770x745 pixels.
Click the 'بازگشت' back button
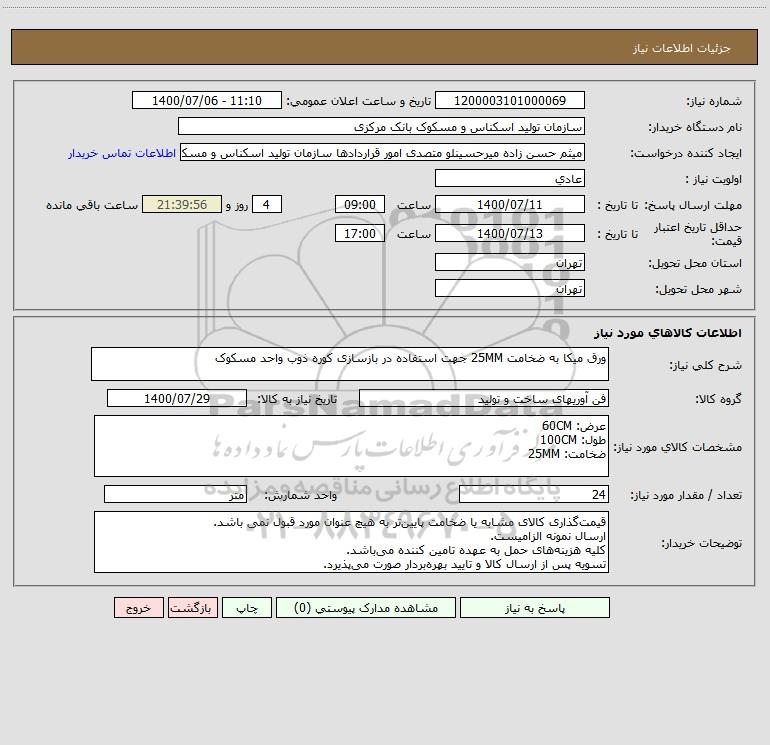point(192,608)
